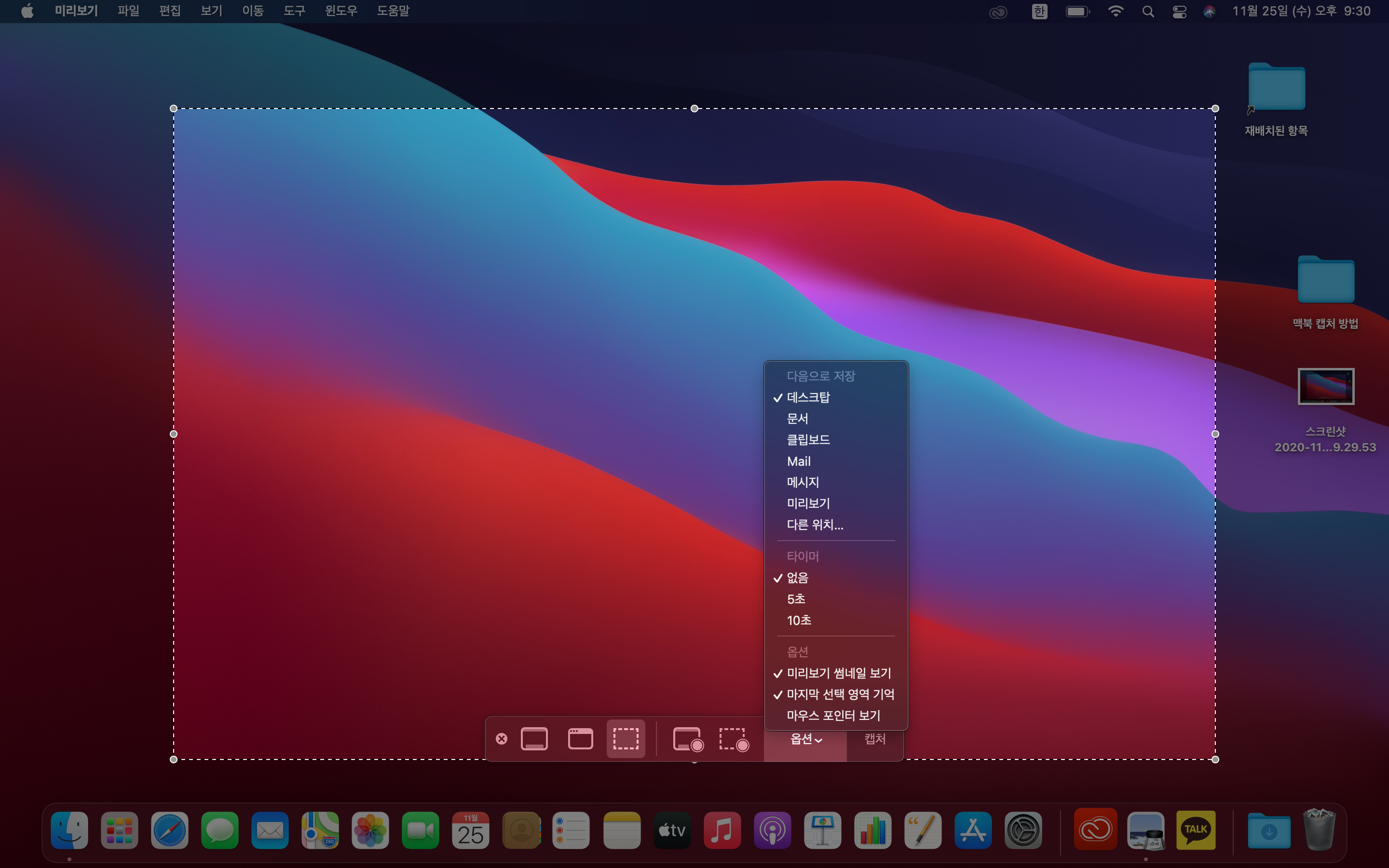The width and height of the screenshot is (1389, 868).
Task: Select the capture selected portion icon
Action: point(626,739)
